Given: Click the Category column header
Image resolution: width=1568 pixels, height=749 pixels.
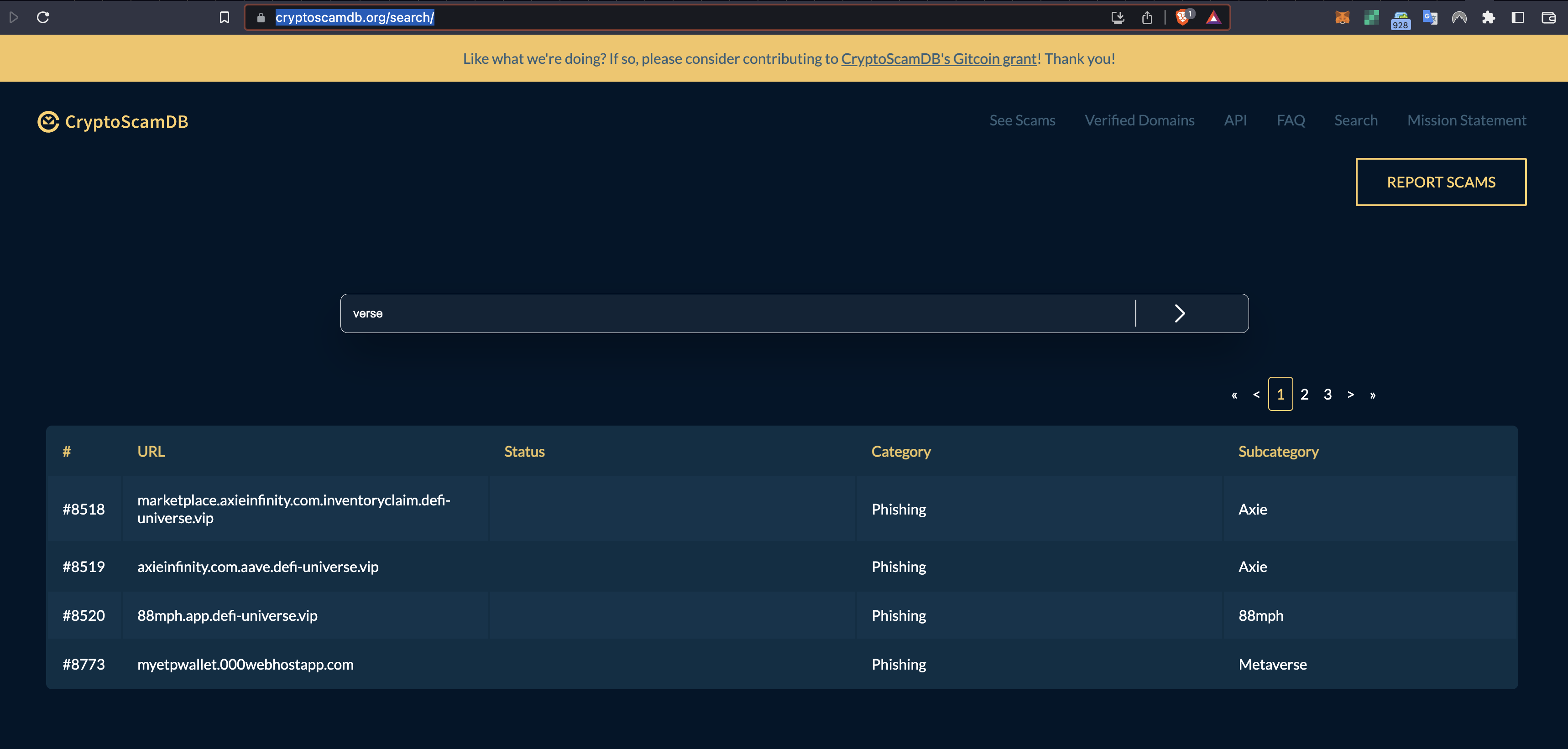Looking at the screenshot, I should (901, 452).
